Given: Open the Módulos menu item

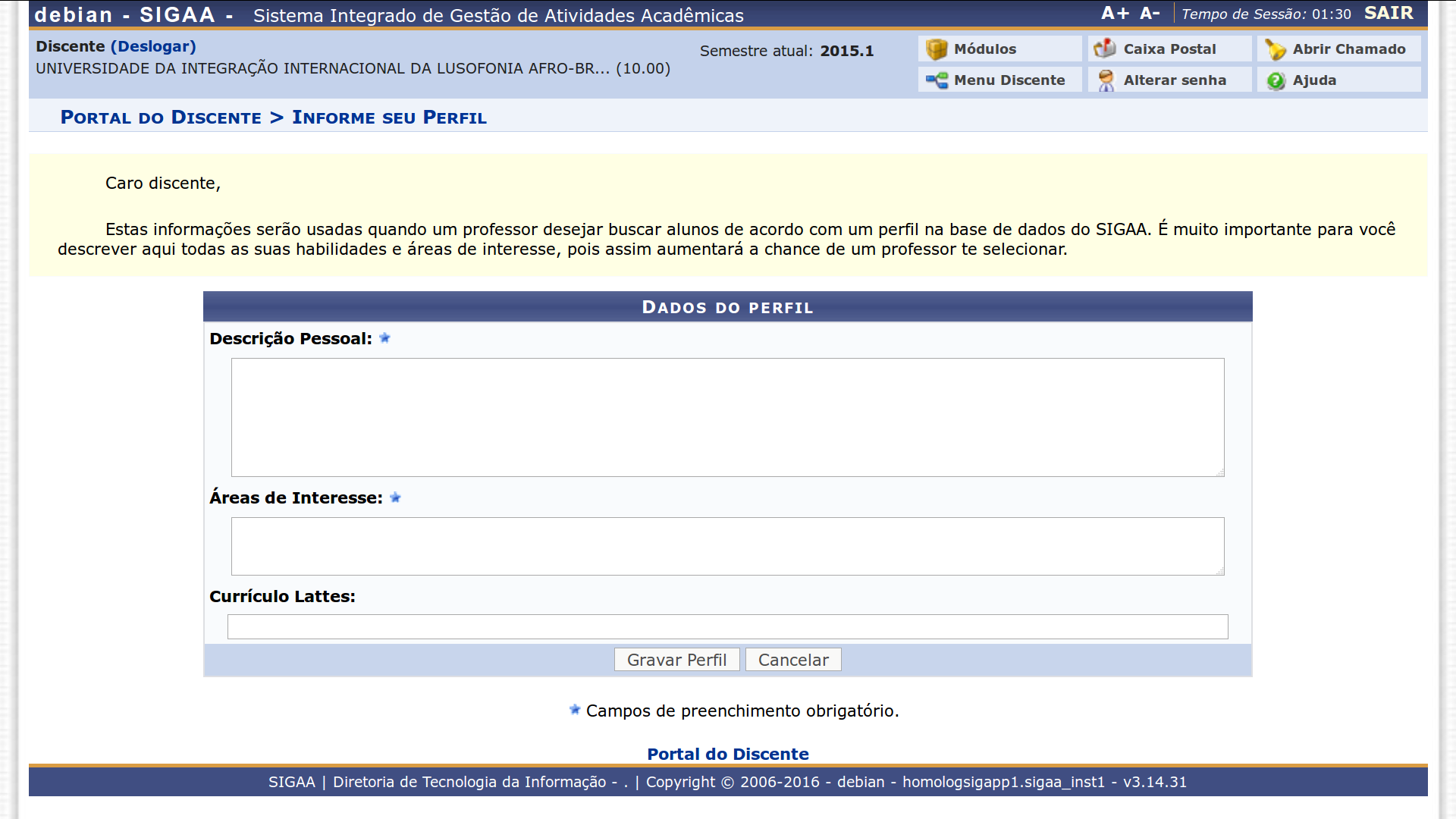Looking at the screenshot, I should click(x=984, y=49).
